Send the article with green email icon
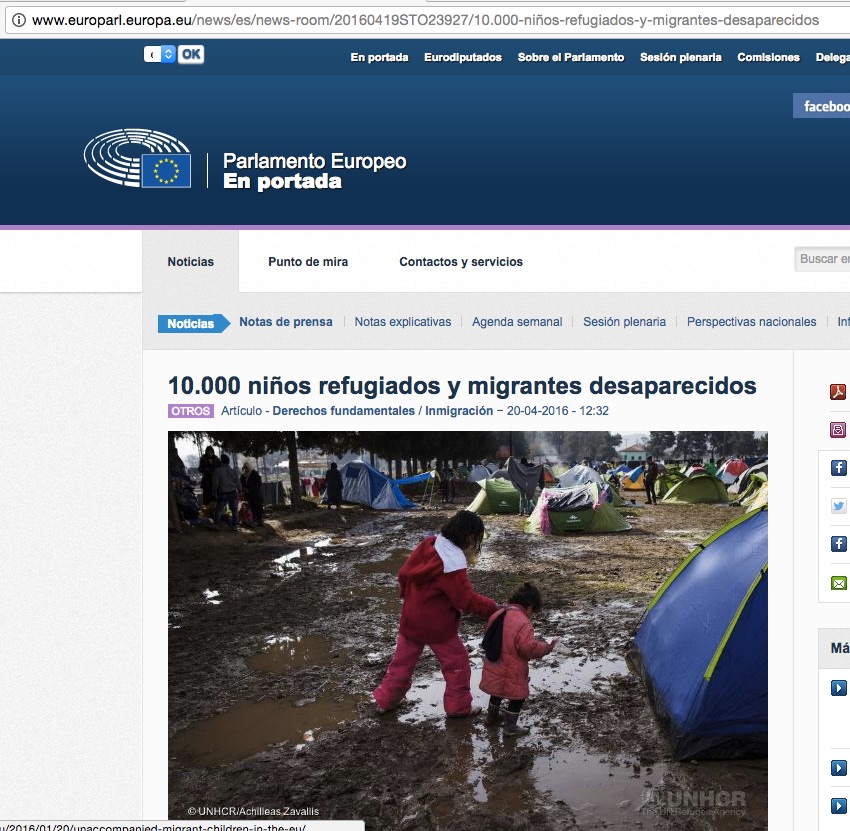Viewport: 850px width, 831px height. [838, 582]
